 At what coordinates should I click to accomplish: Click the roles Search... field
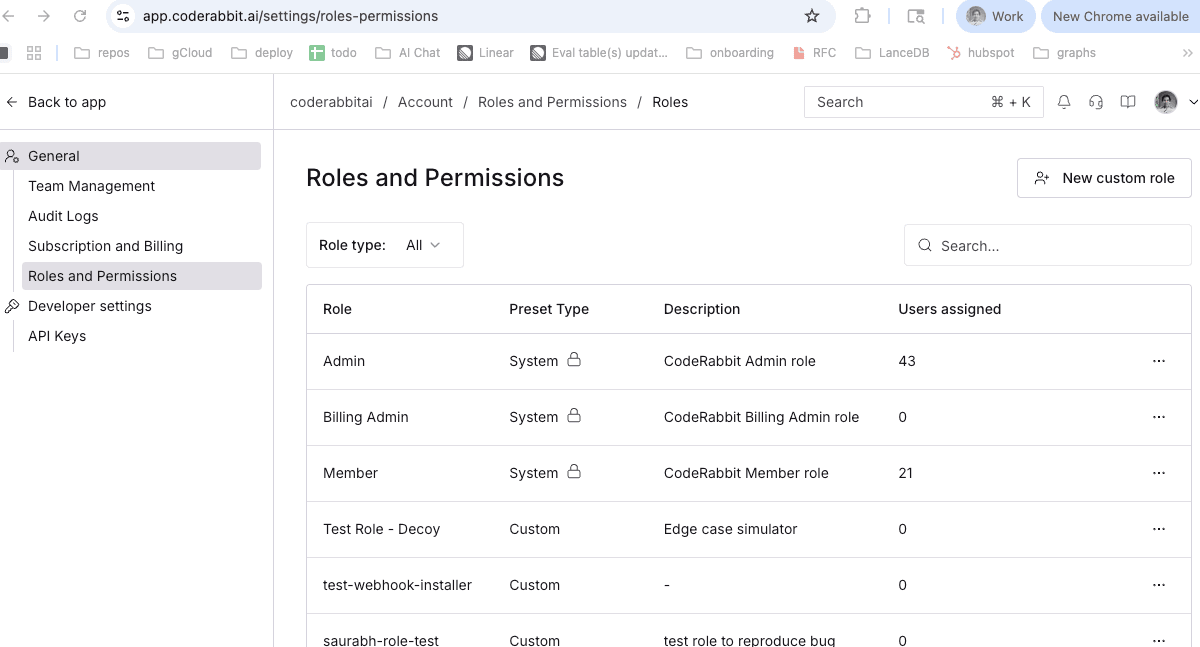[1048, 245]
